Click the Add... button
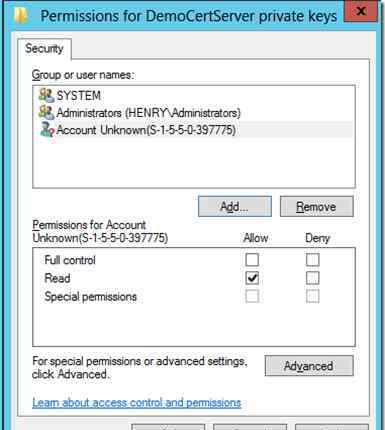Viewport: 385px width, 430px height. point(235,207)
